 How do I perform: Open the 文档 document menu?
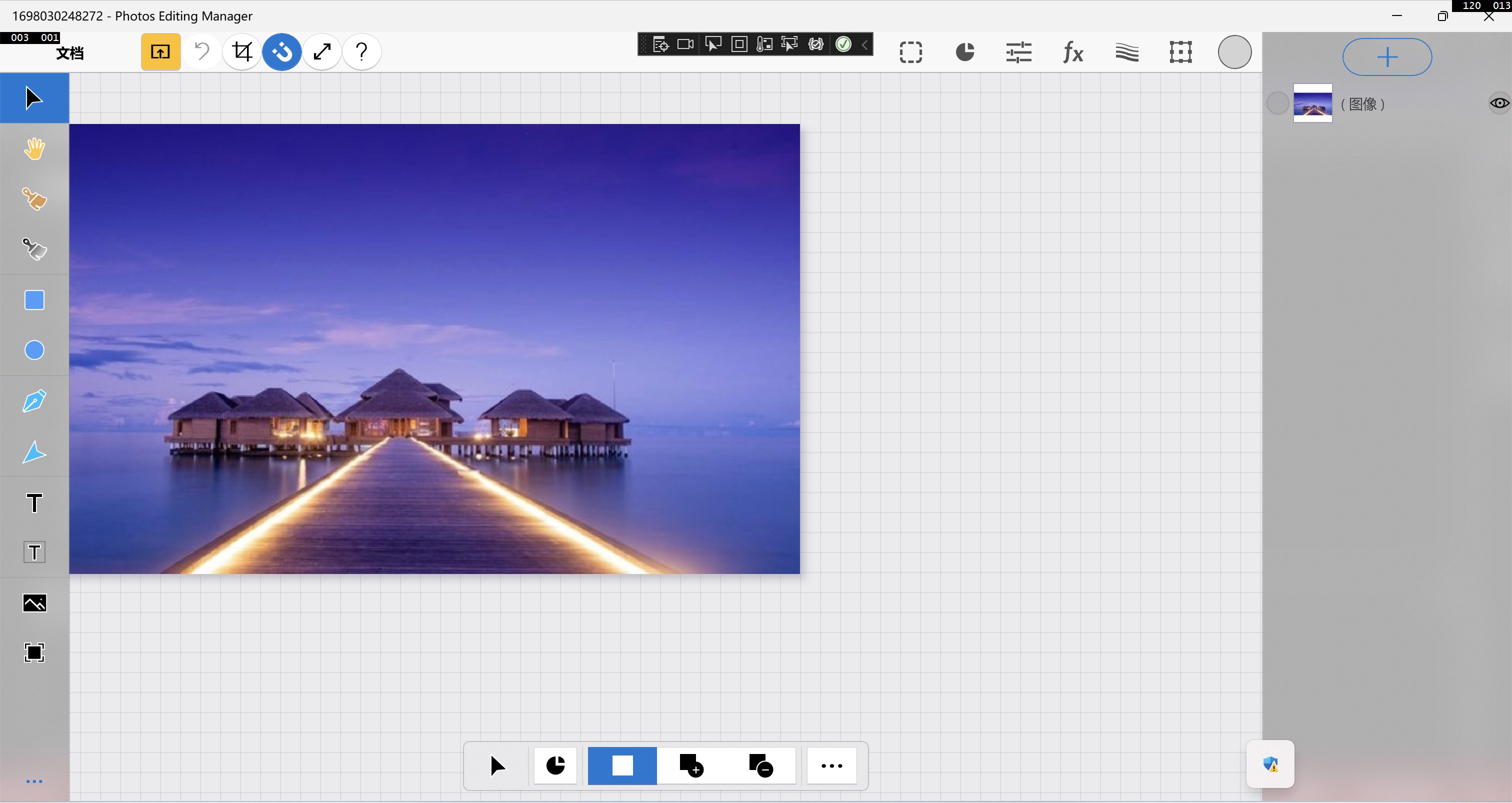click(69, 53)
